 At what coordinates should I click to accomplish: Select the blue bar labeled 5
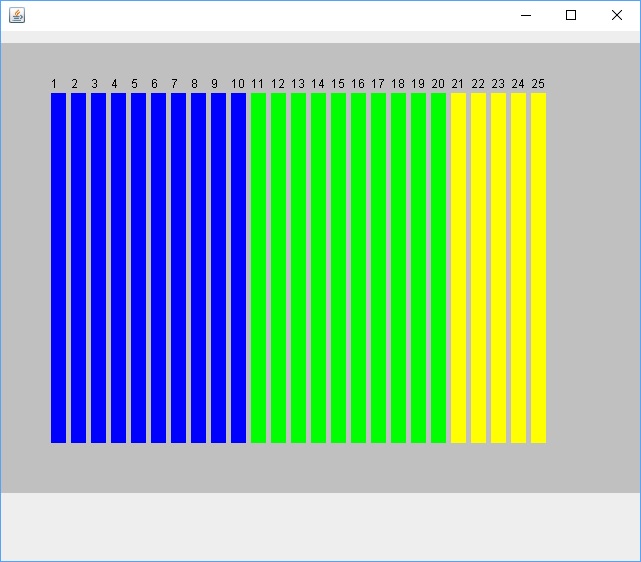138,267
